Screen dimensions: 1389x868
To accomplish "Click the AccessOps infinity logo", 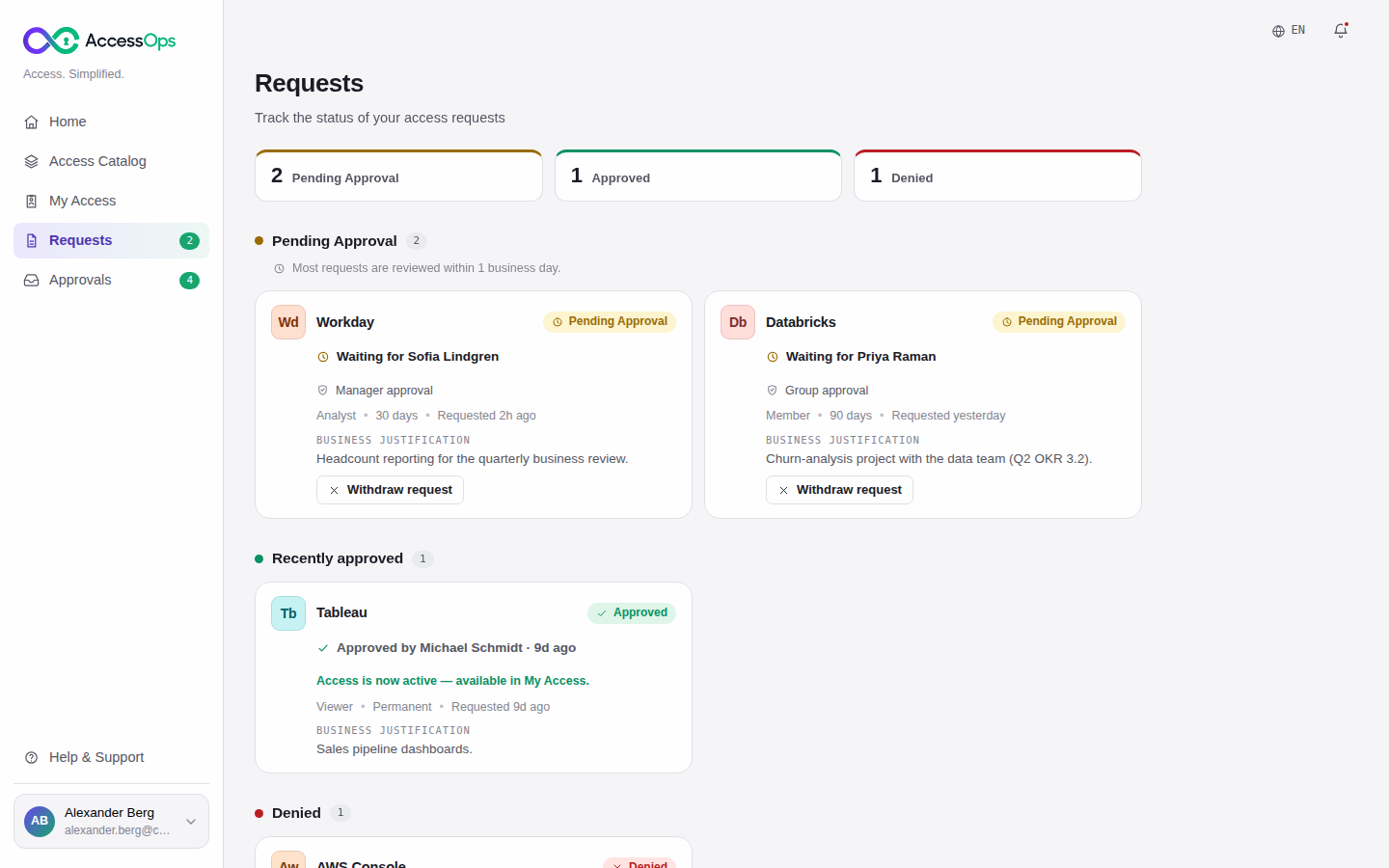I will (51, 41).
